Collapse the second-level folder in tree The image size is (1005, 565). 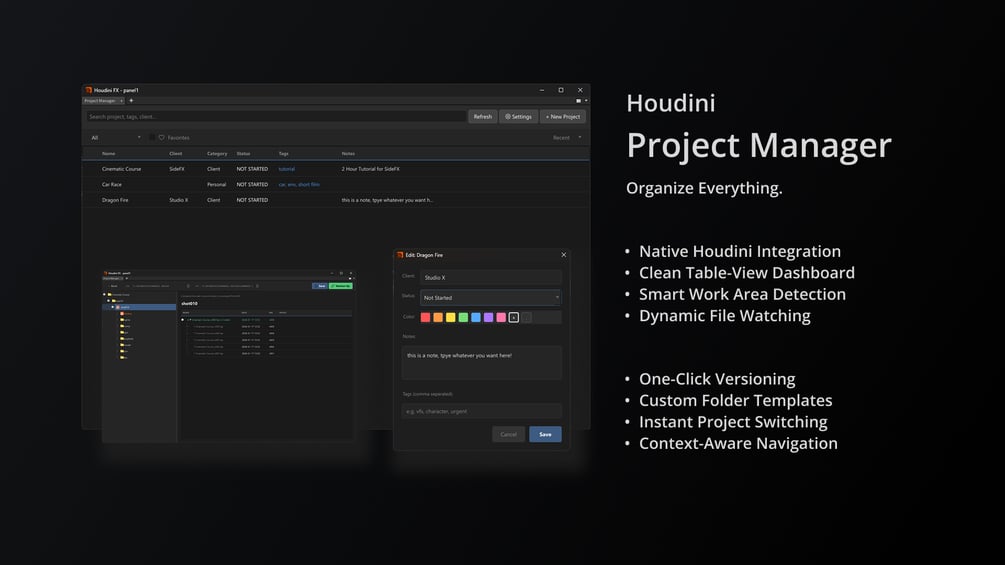tap(109, 300)
